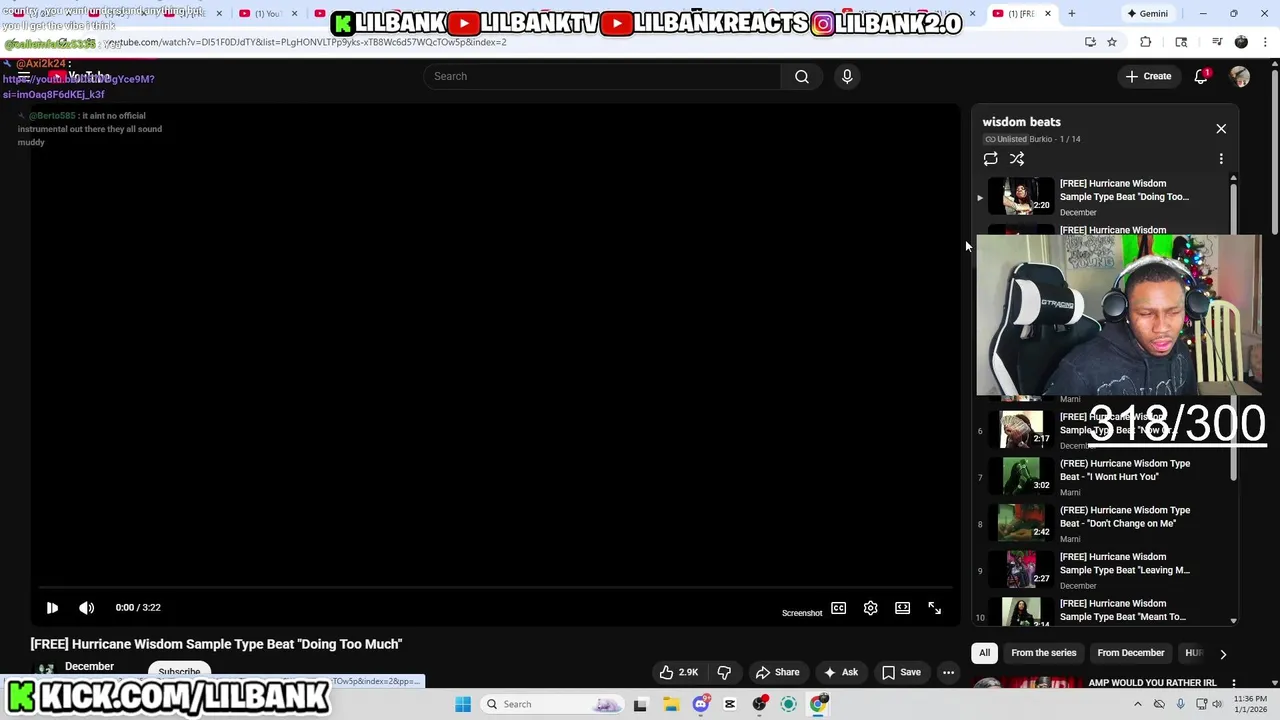Open more actions menu below video

coord(948,672)
